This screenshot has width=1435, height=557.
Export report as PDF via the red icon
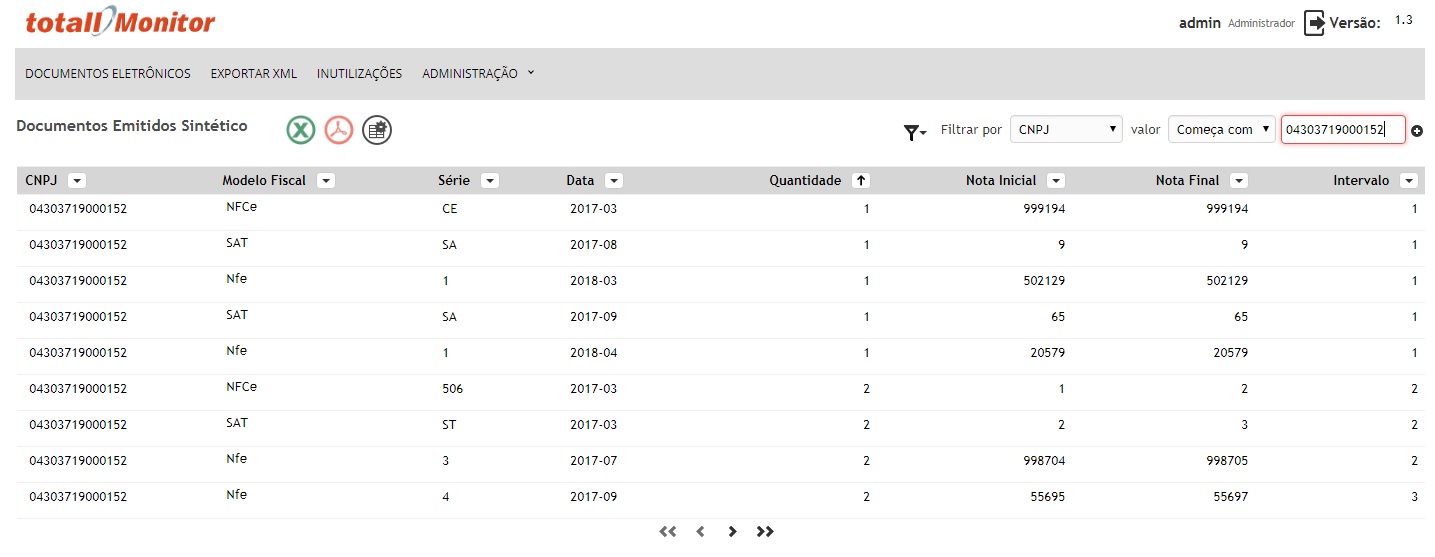(339, 130)
